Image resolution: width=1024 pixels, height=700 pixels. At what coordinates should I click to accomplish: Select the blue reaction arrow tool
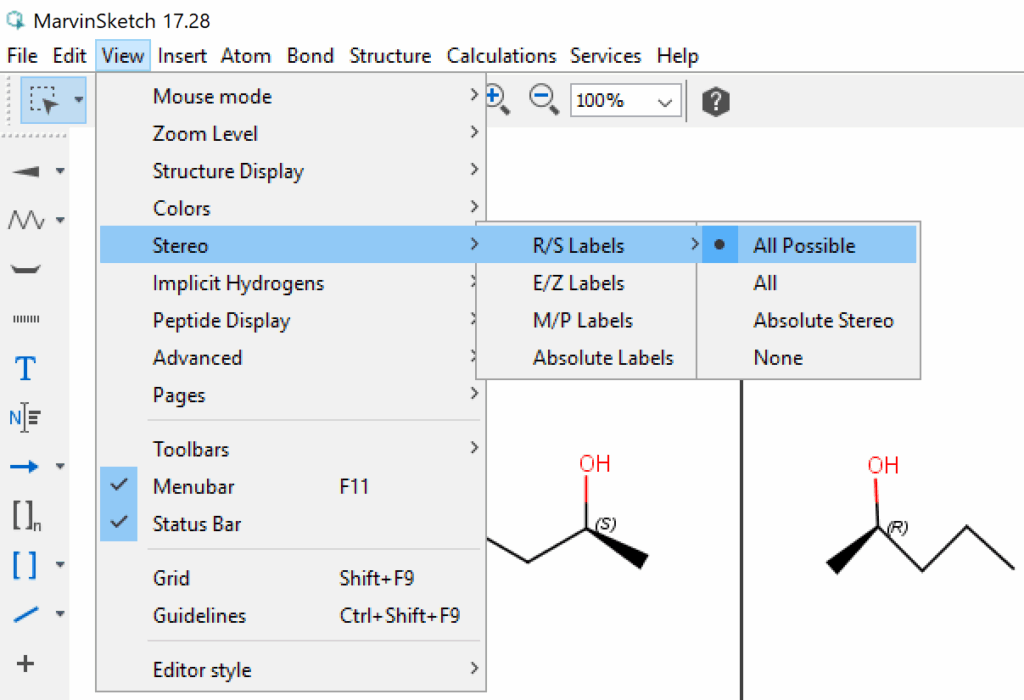(x=26, y=467)
